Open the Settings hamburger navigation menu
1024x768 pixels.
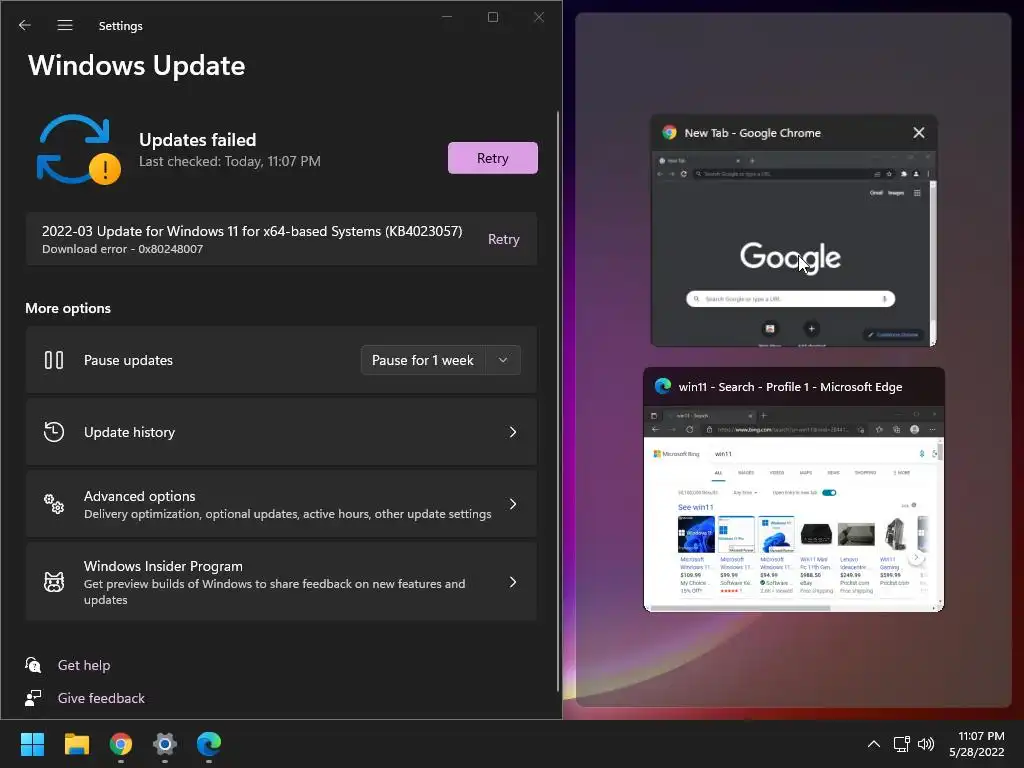pos(65,25)
